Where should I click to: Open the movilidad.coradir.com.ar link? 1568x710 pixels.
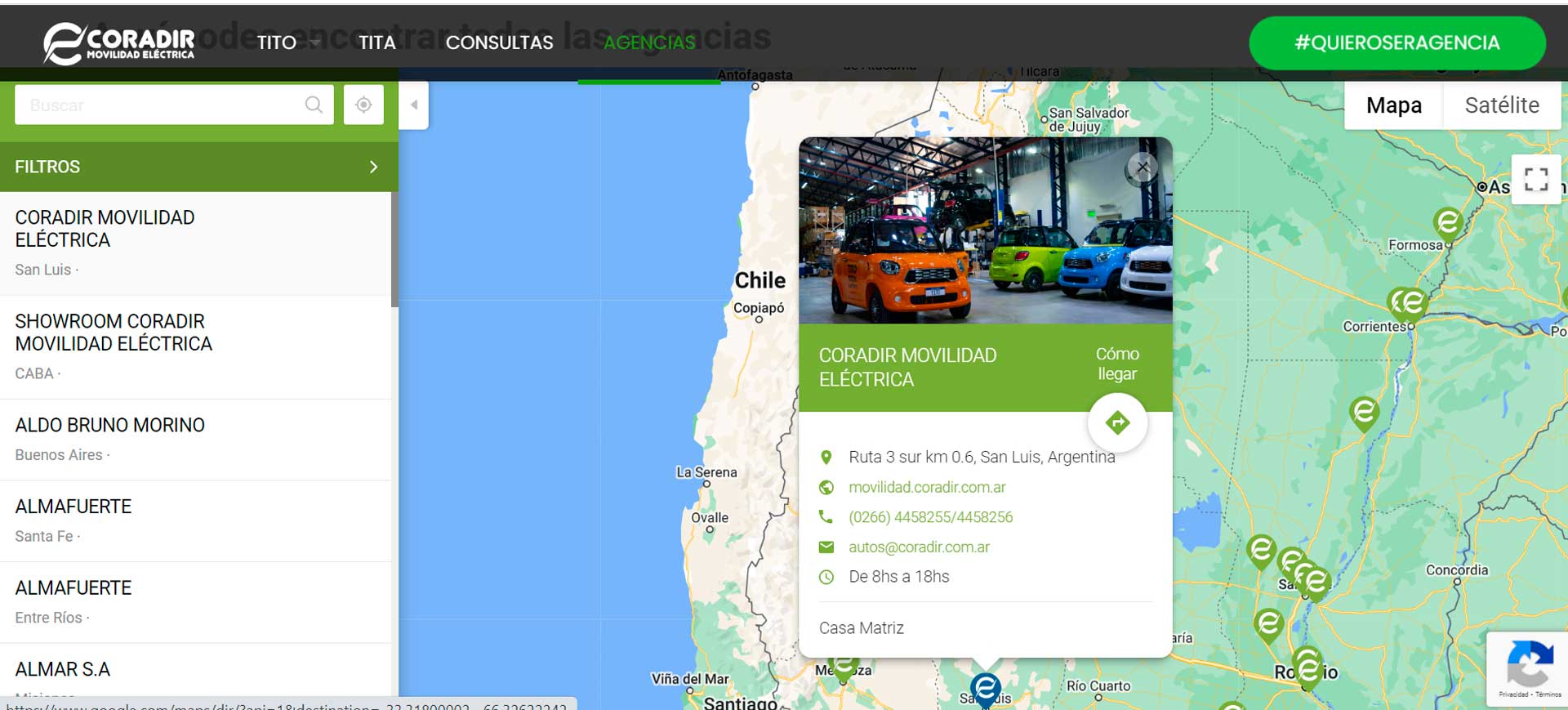coord(927,487)
